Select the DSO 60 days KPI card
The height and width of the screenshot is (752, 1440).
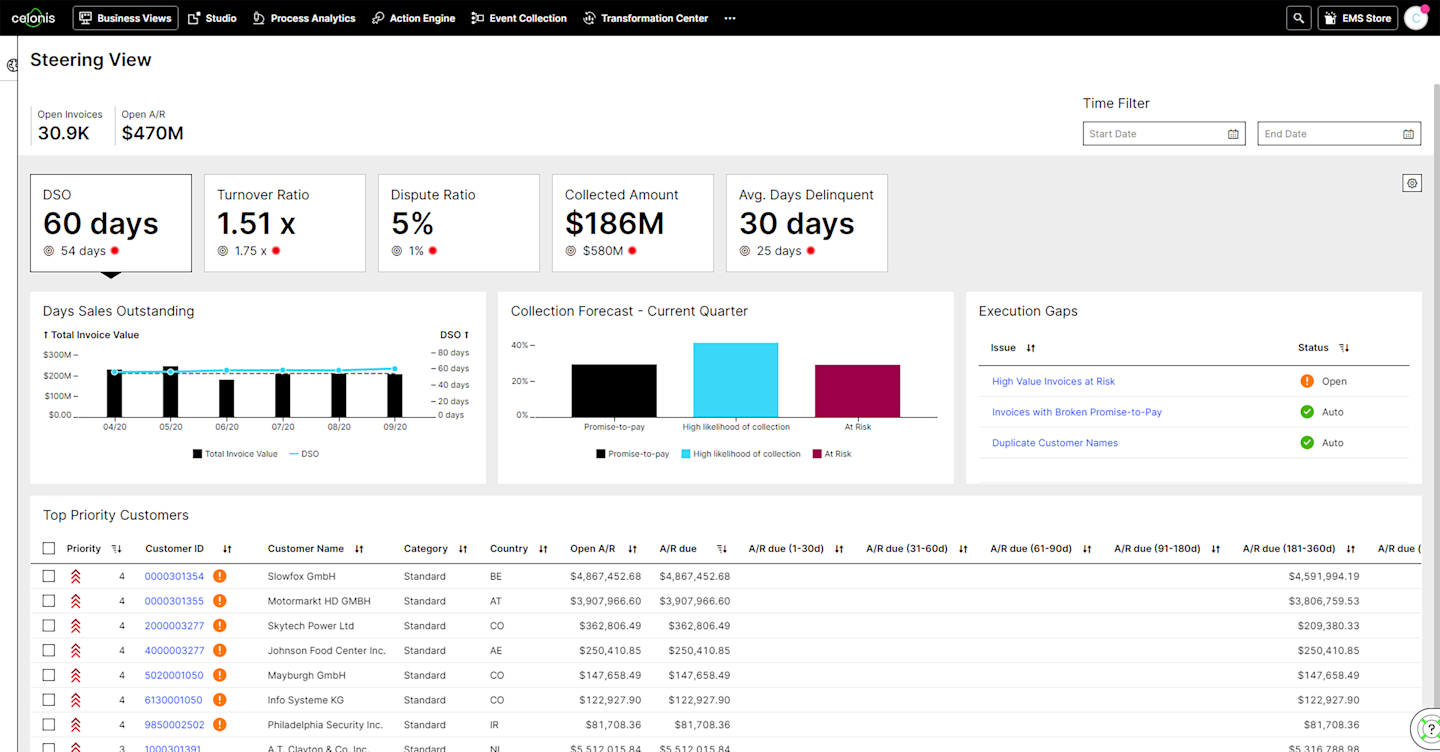[110, 222]
